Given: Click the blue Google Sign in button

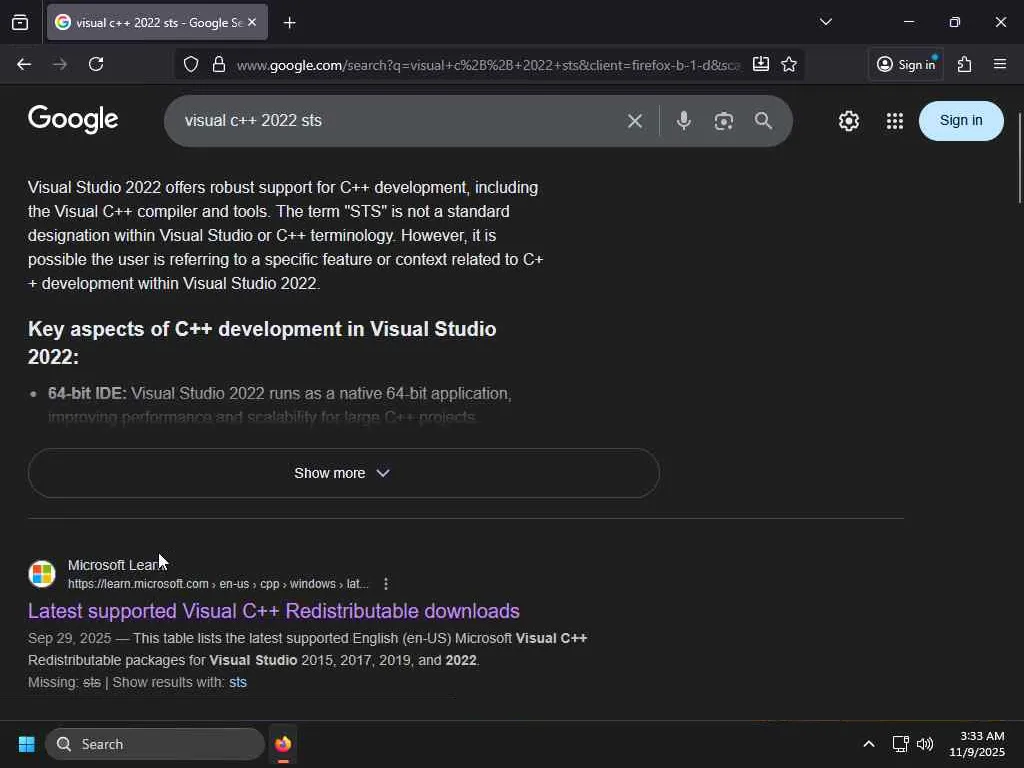Looking at the screenshot, I should 961,121.
